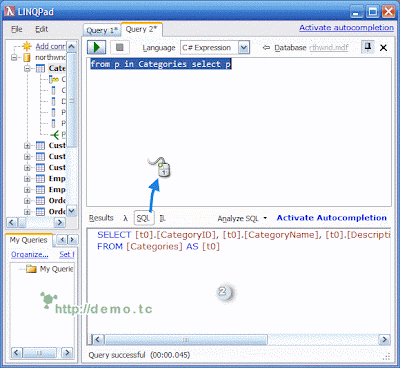Click the Add connection star icon

pyautogui.click(x=27, y=46)
